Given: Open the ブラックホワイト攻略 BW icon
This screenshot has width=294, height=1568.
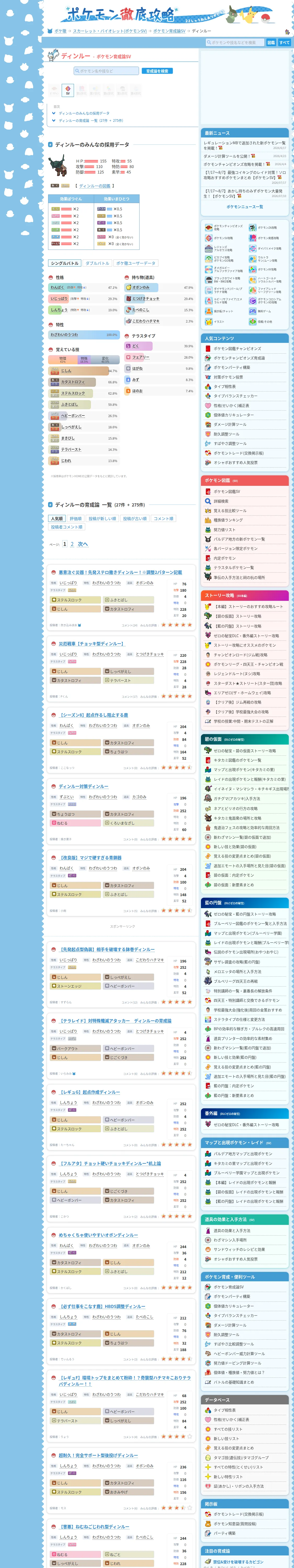Looking at the screenshot, I should click(209, 280).
